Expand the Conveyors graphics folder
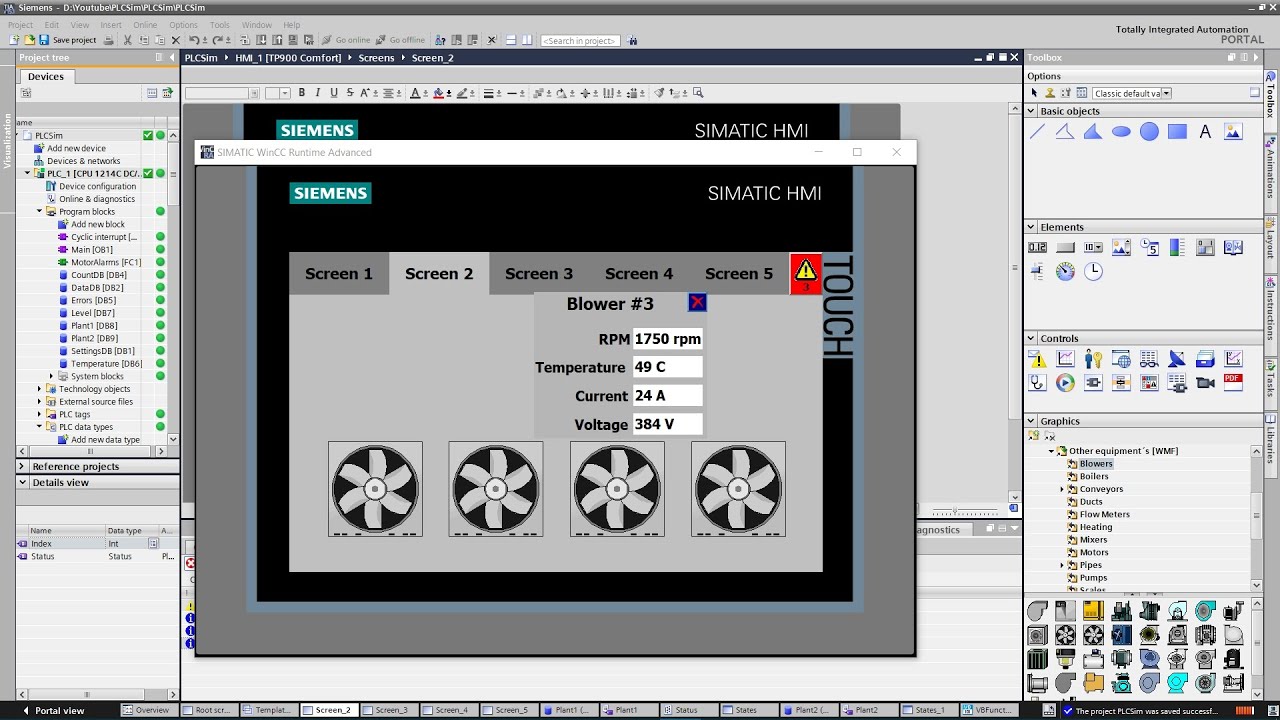Image resolution: width=1280 pixels, height=720 pixels. coord(1062,489)
